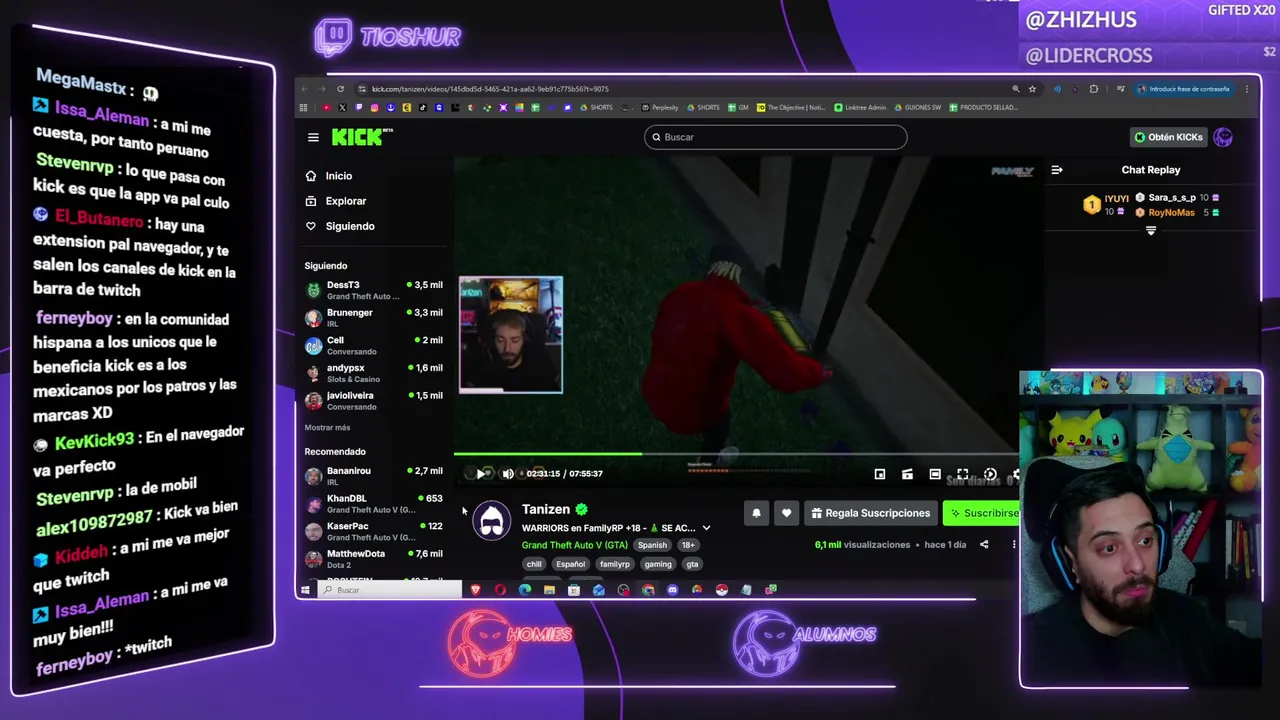Go to Inicio in the sidebar
This screenshot has height=720, width=1280.
(338, 176)
